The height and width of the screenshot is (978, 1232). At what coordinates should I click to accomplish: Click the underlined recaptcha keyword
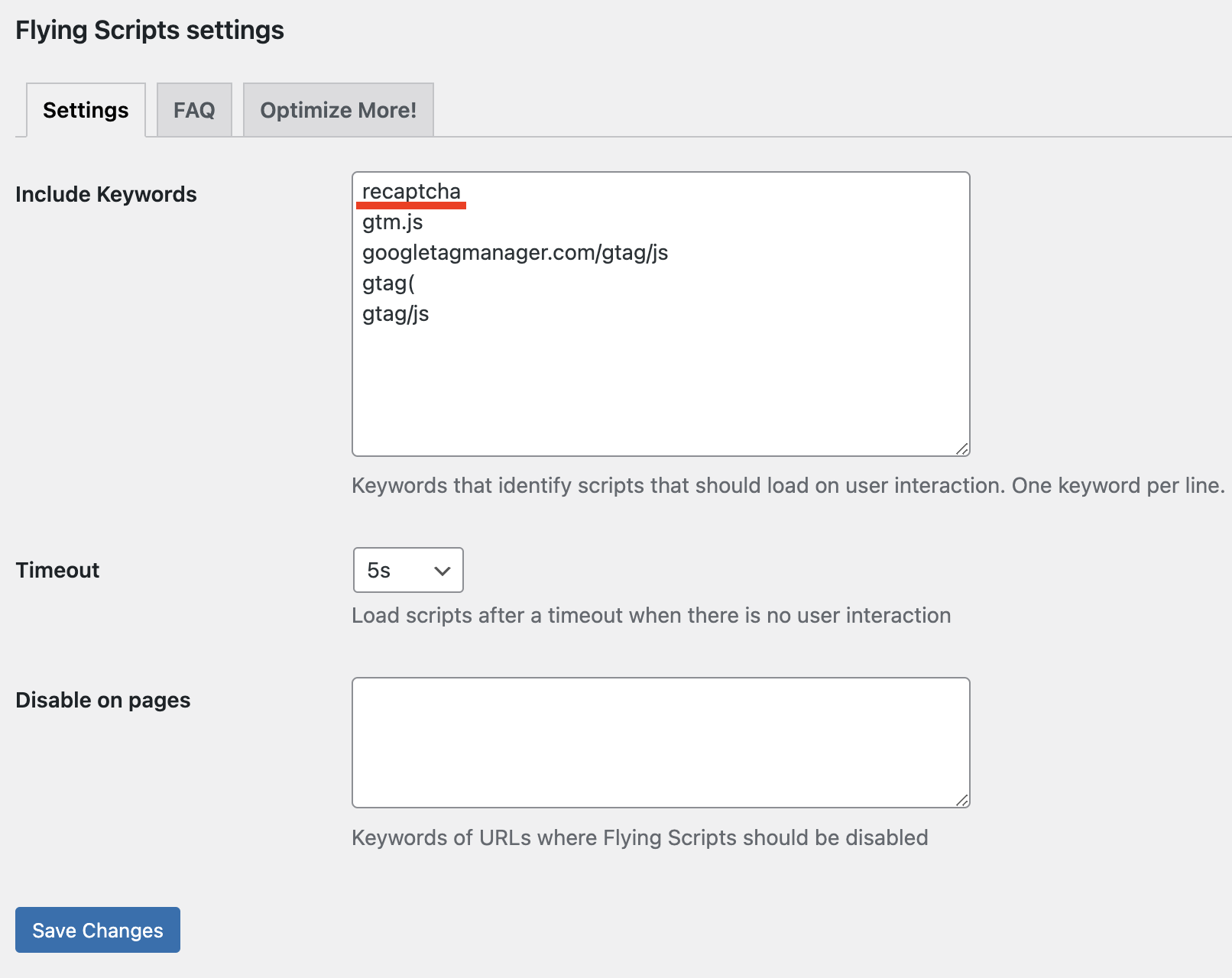pos(412,193)
